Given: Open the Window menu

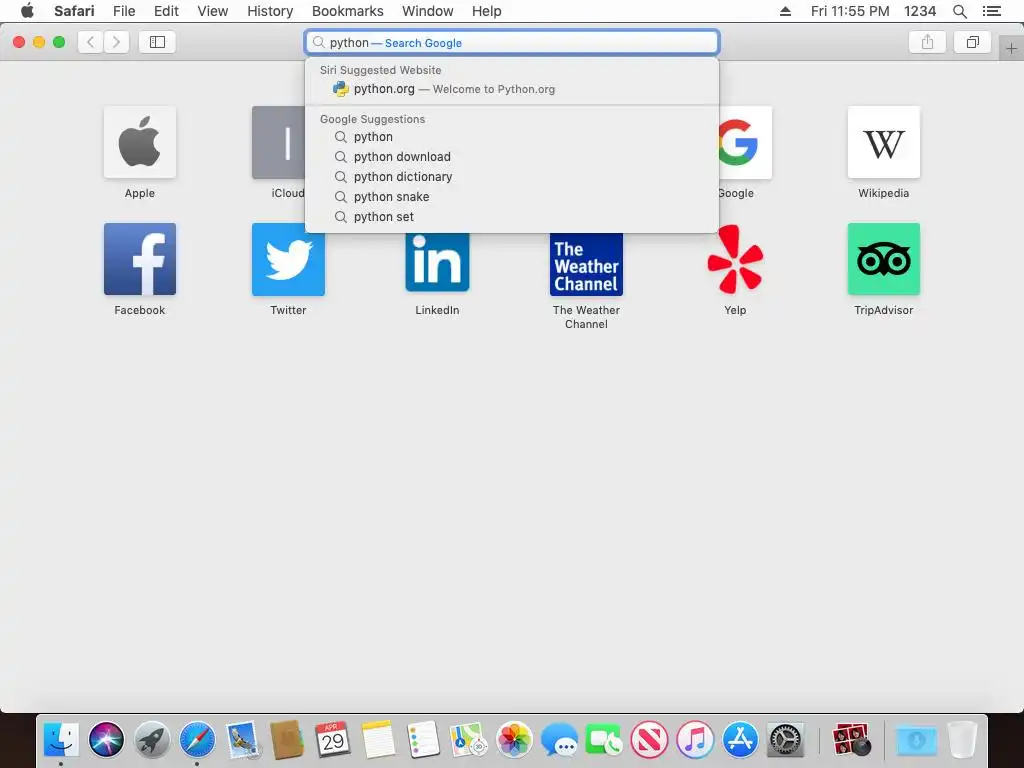Looking at the screenshot, I should coord(428,11).
